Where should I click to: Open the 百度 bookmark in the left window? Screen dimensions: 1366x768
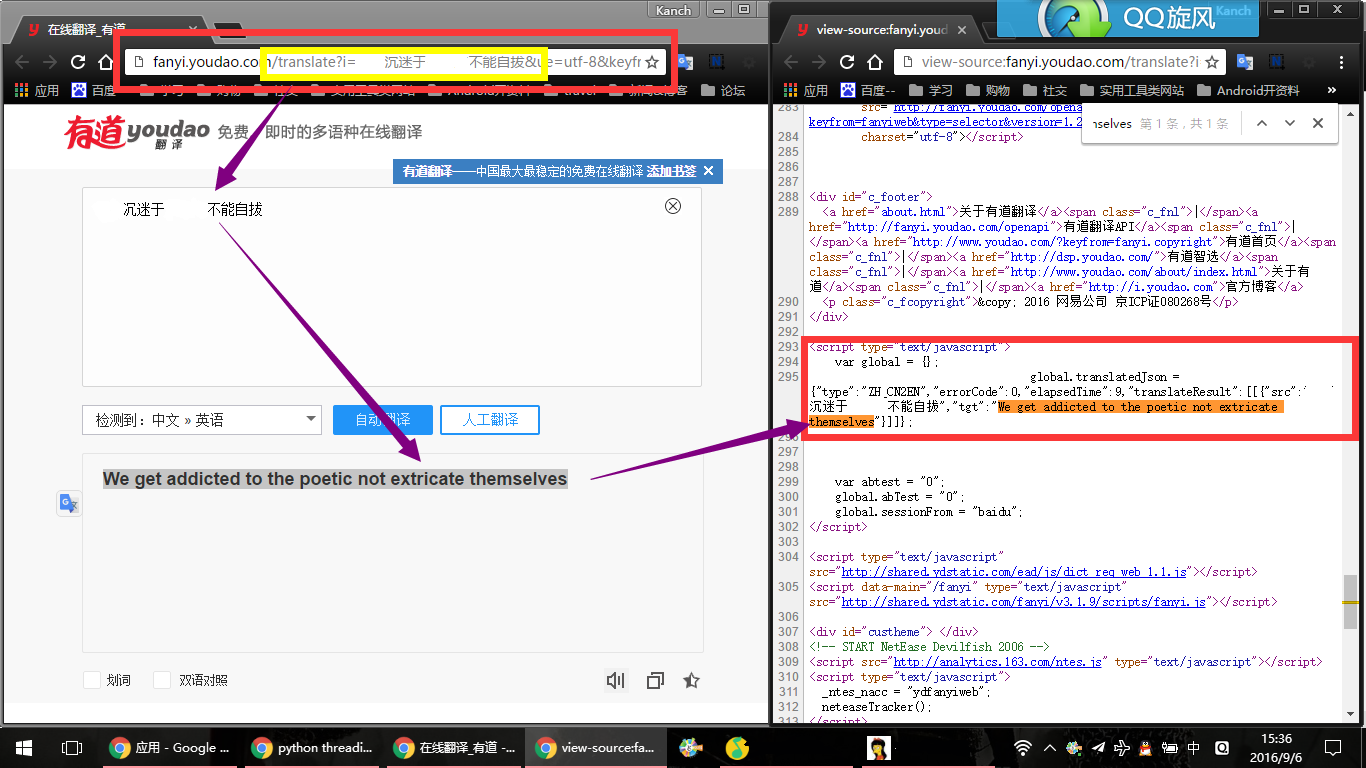coord(93,90)
